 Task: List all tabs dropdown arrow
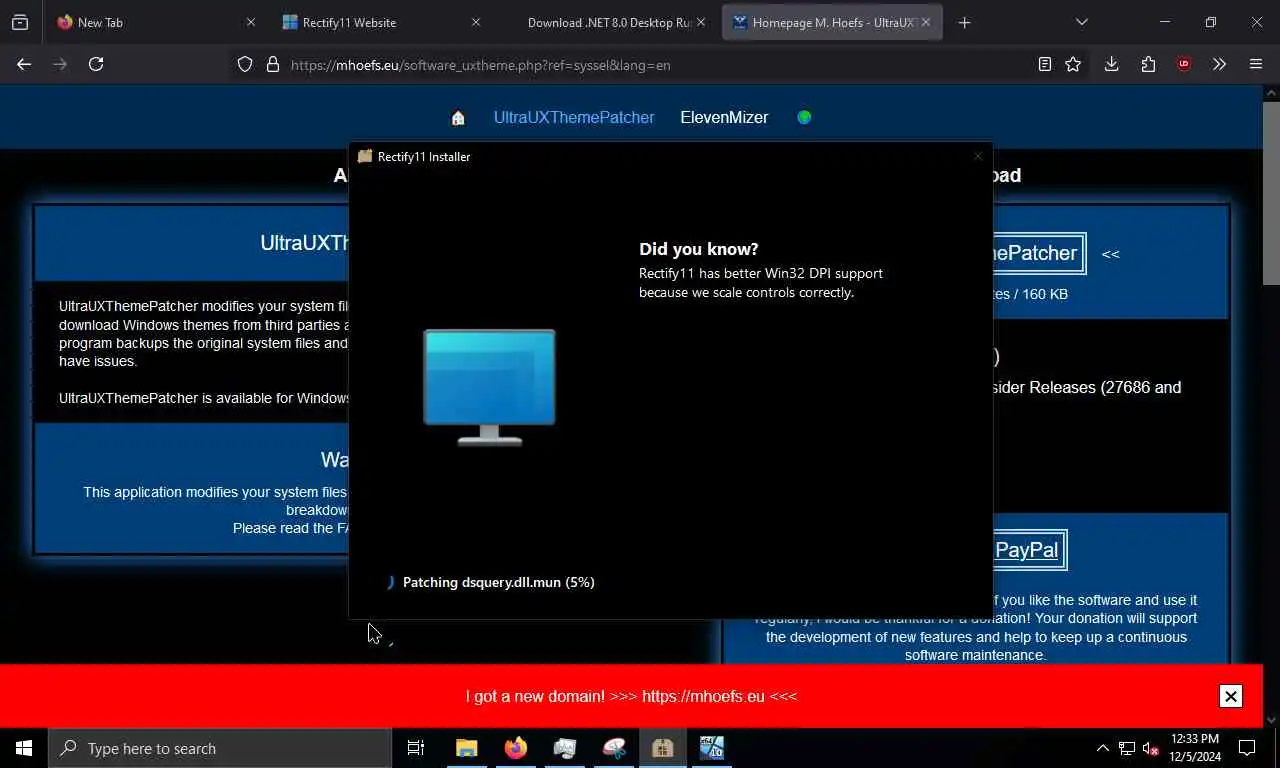[x=1081, y=22]
